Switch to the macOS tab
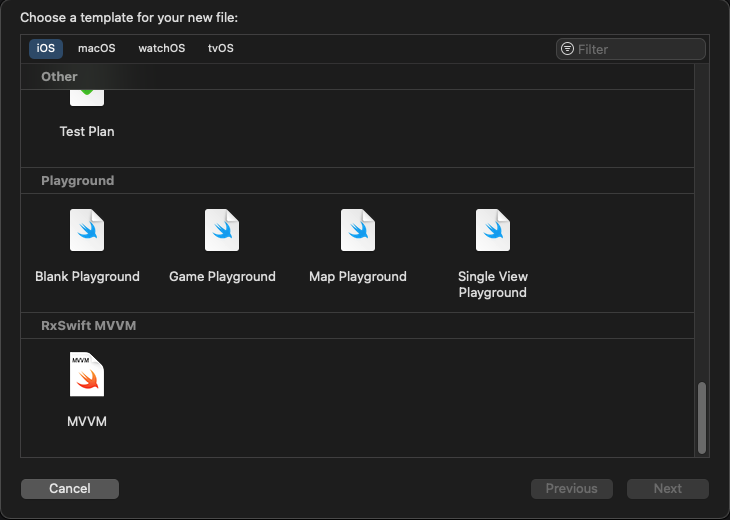This screenshot has width=730, height=520. (x=96, y=48)
